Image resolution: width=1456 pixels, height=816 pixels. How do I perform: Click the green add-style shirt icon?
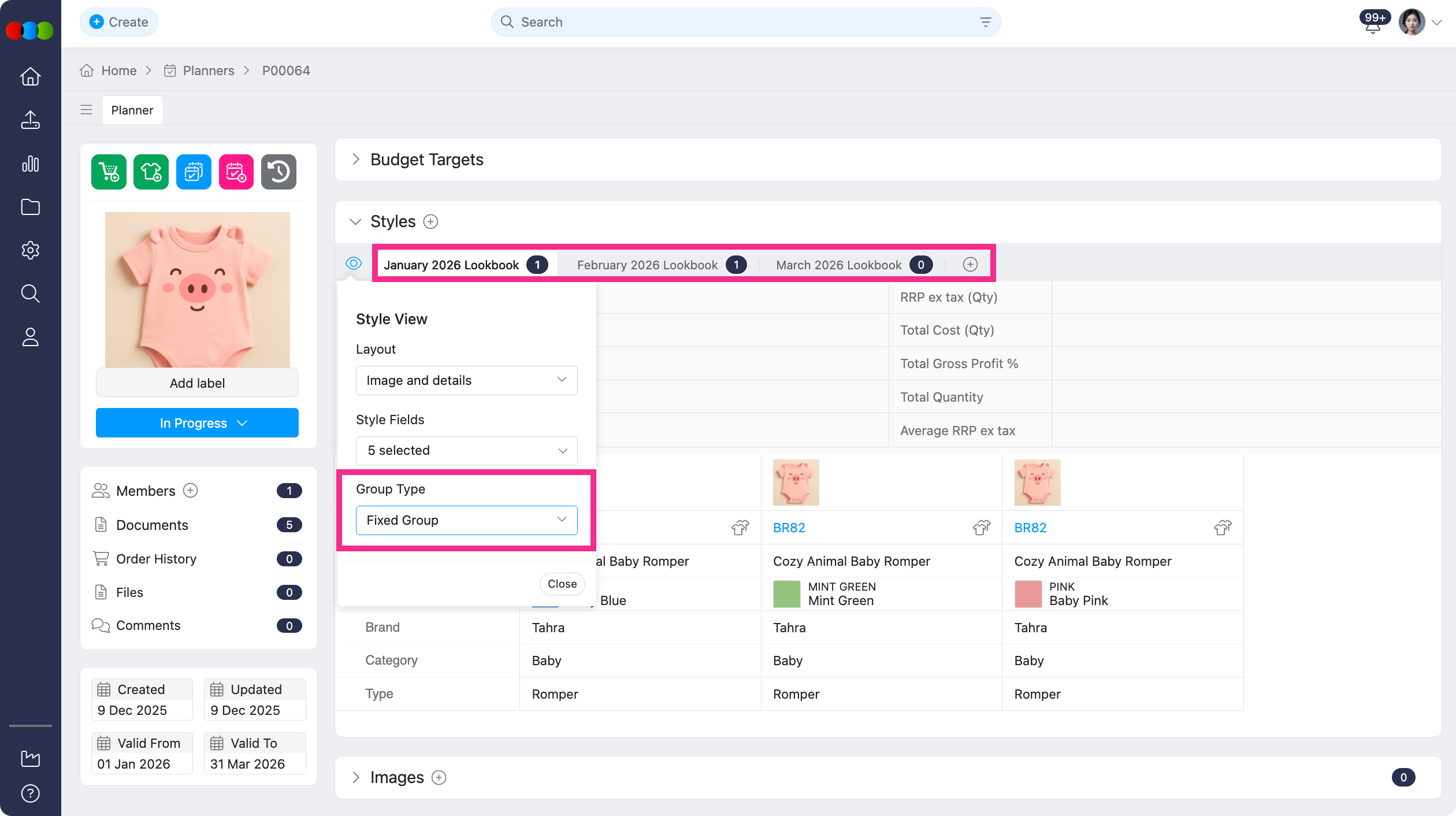click(x=151, y=172)
